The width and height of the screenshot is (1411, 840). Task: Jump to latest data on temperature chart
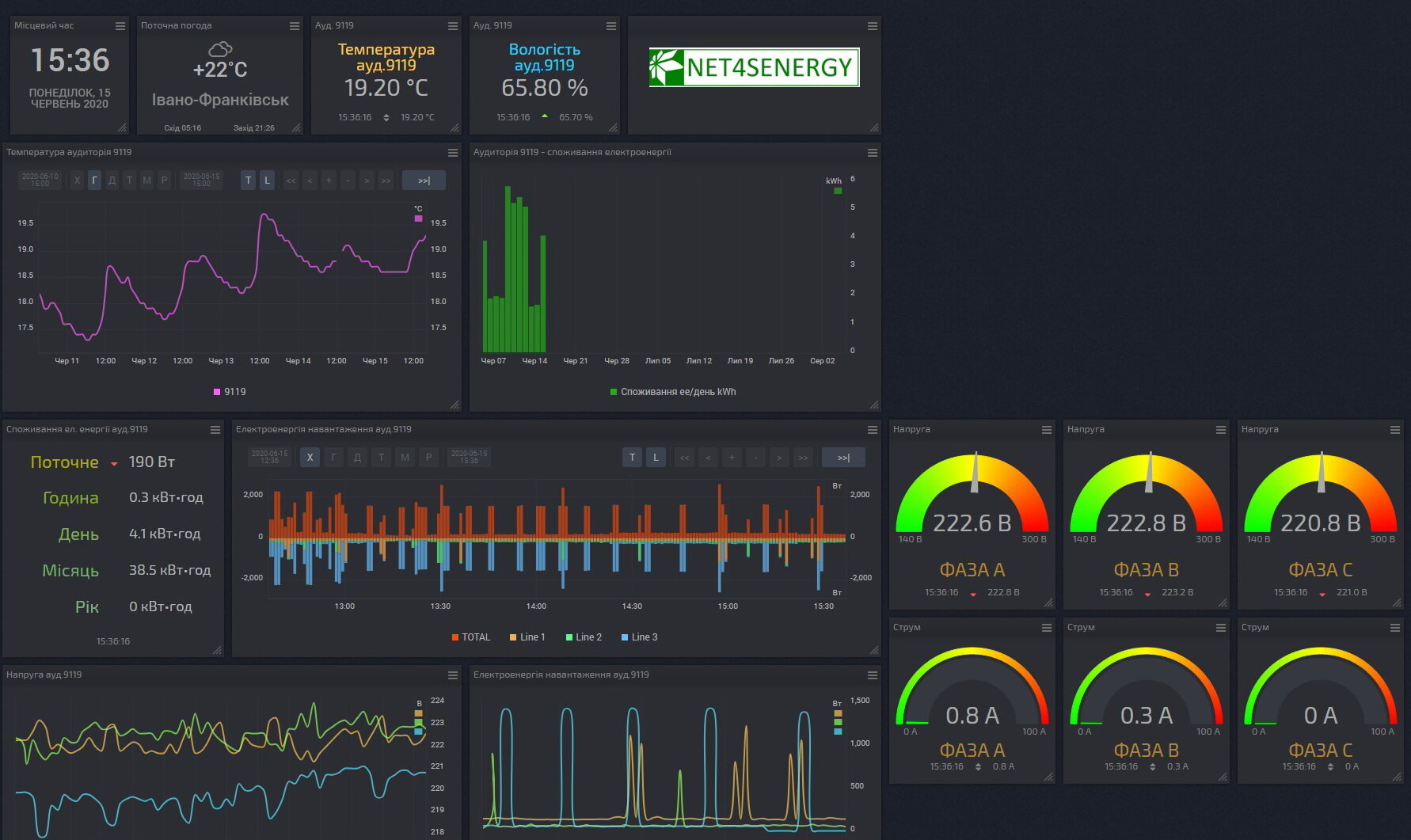(x=424, y=181)
